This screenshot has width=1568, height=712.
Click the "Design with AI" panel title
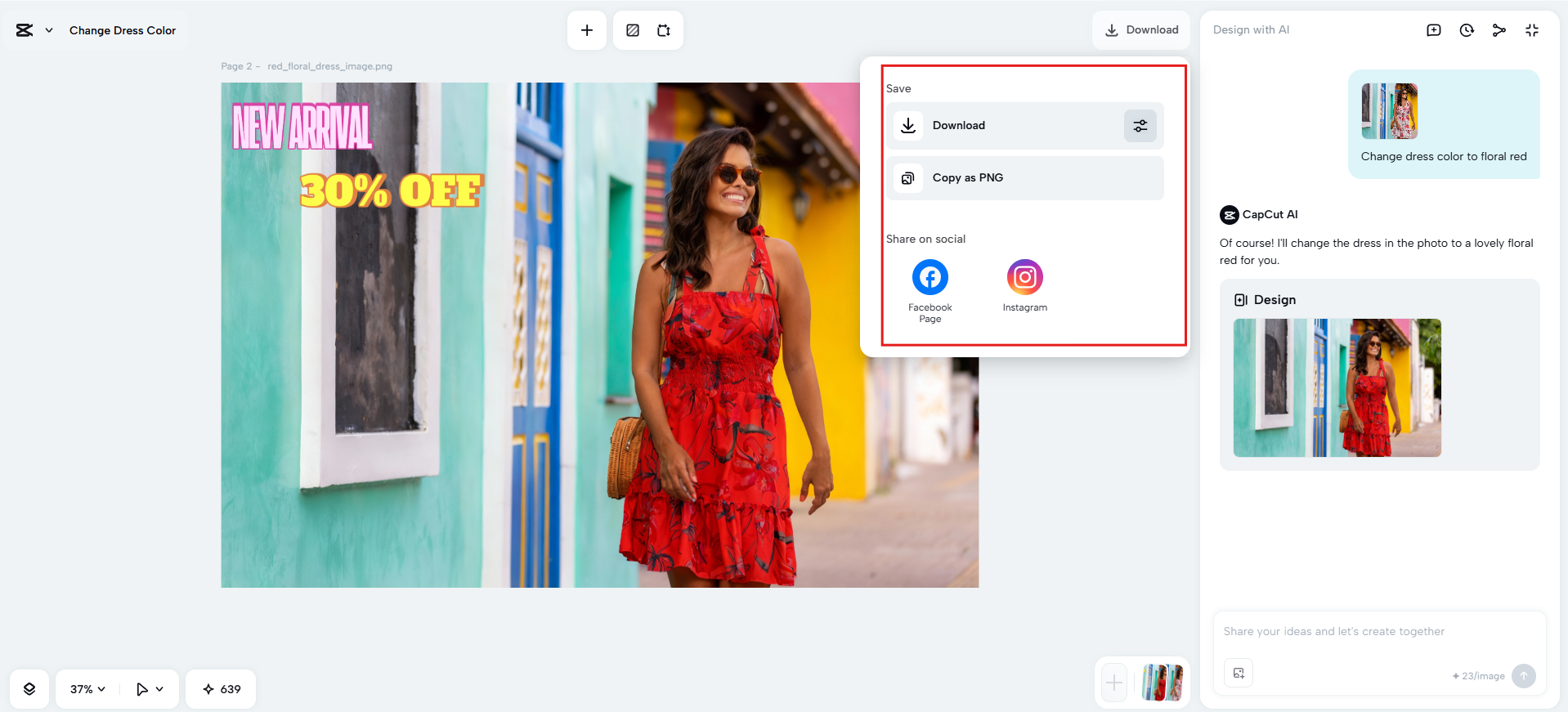tap(1251, 30)
